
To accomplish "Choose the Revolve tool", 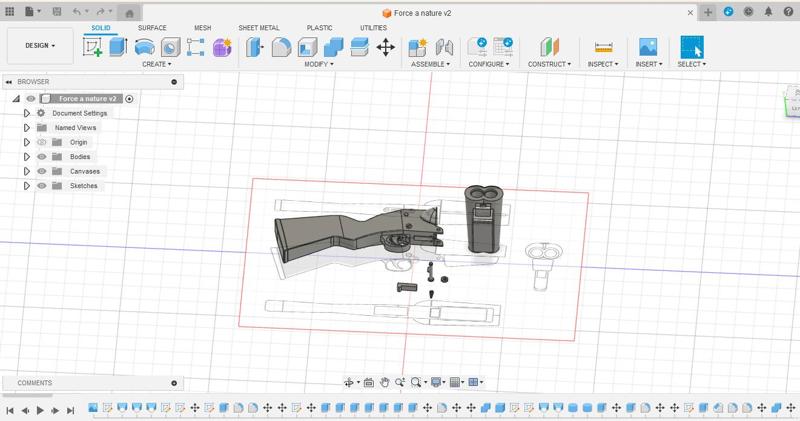I will click(x=144, y=47).
